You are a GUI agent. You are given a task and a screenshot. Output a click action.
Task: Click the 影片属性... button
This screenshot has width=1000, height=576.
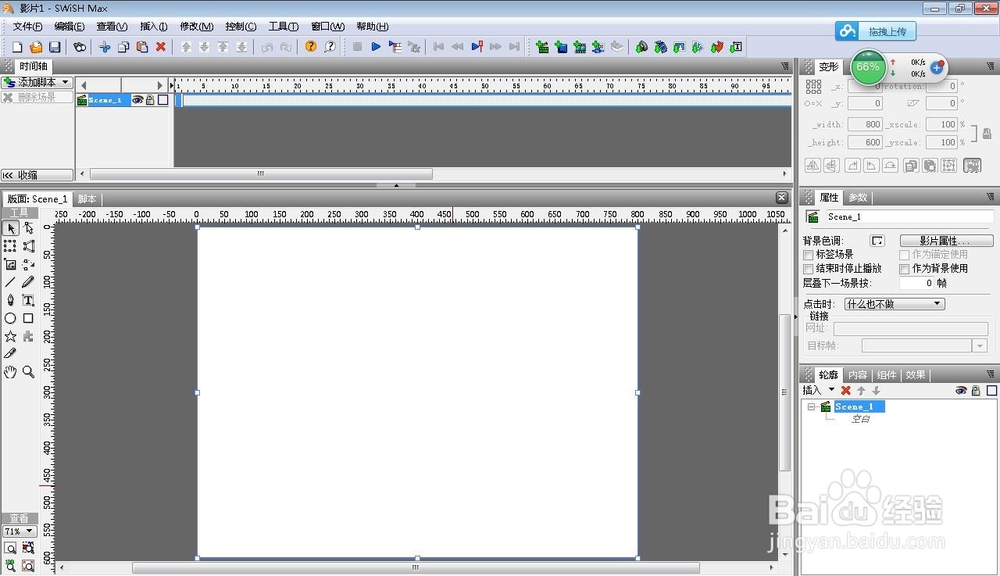point(946,240)
